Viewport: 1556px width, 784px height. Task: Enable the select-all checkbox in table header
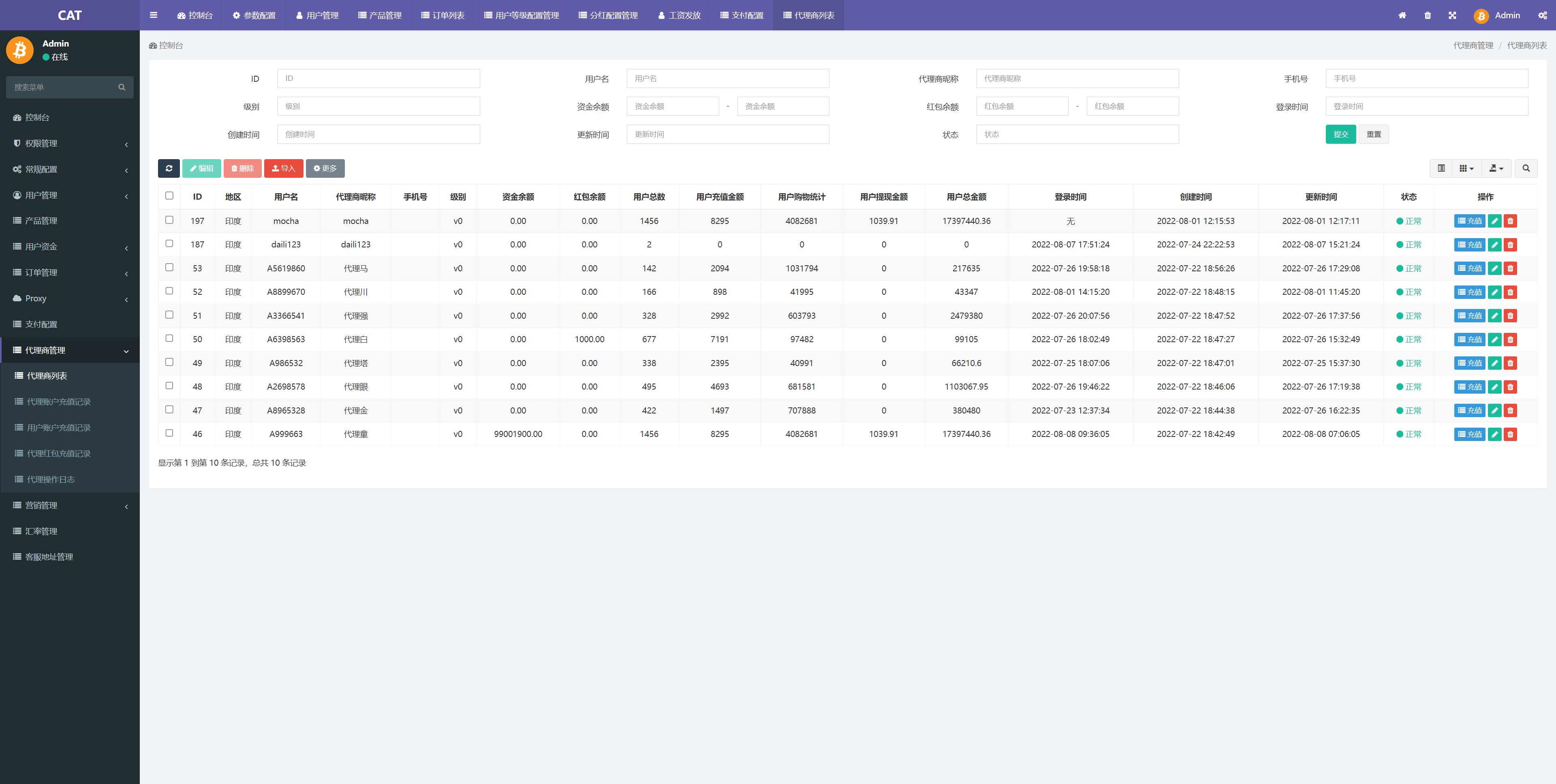[x=169, y=196]
